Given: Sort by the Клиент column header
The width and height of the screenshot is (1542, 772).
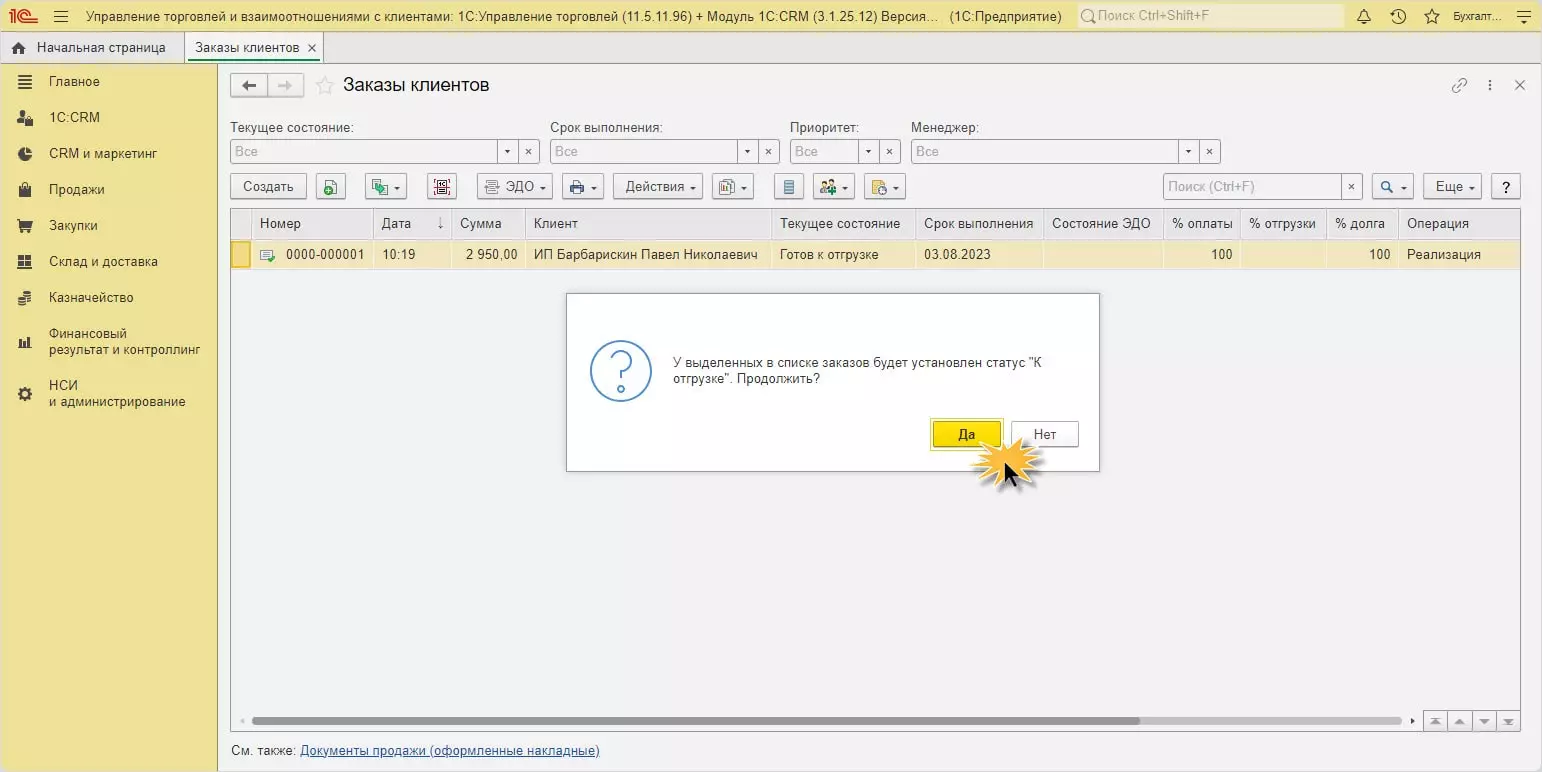Looking at the screenshot, I should pyautogui.click(x=649, y=224).
